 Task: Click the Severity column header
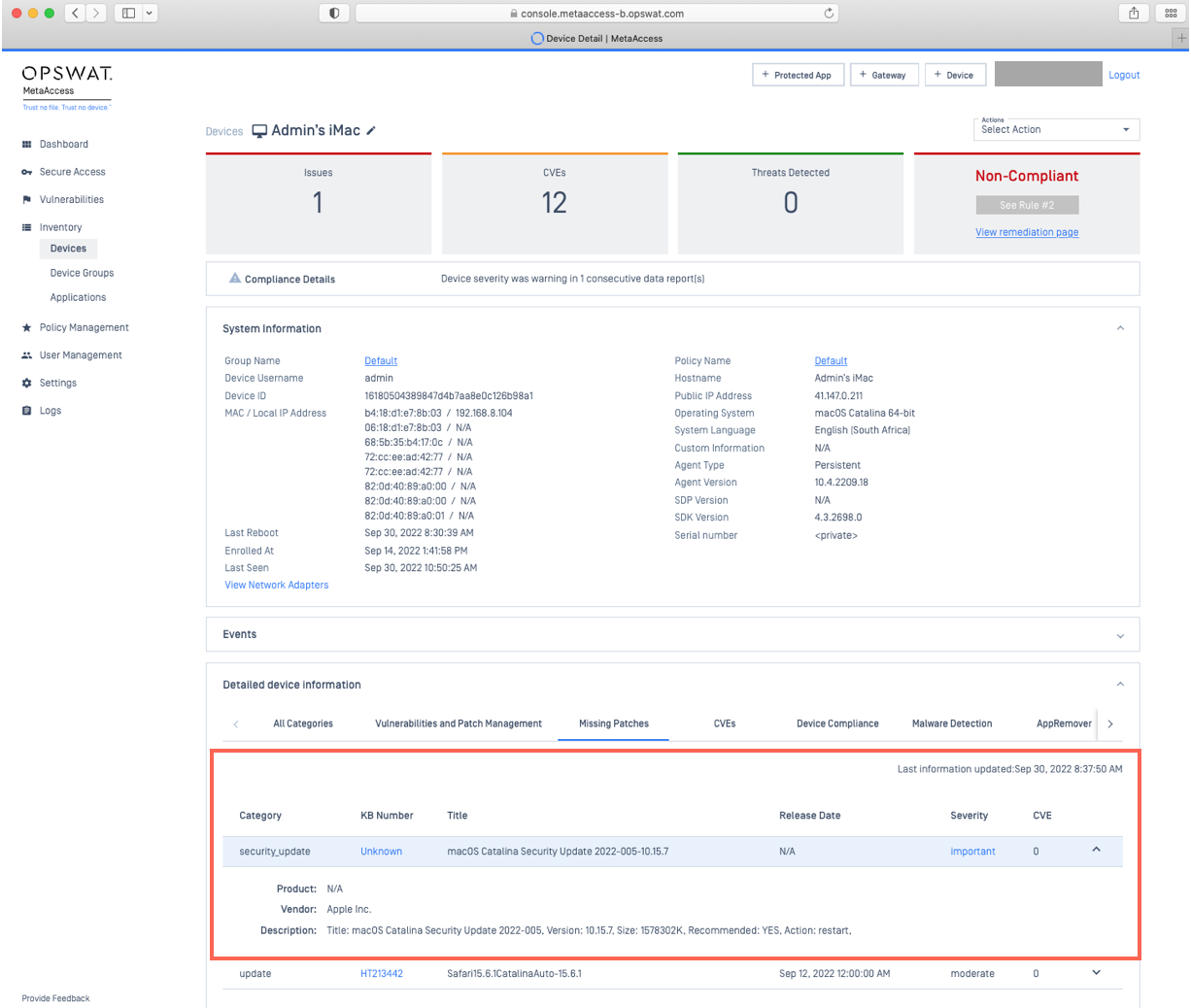point(969,816)
